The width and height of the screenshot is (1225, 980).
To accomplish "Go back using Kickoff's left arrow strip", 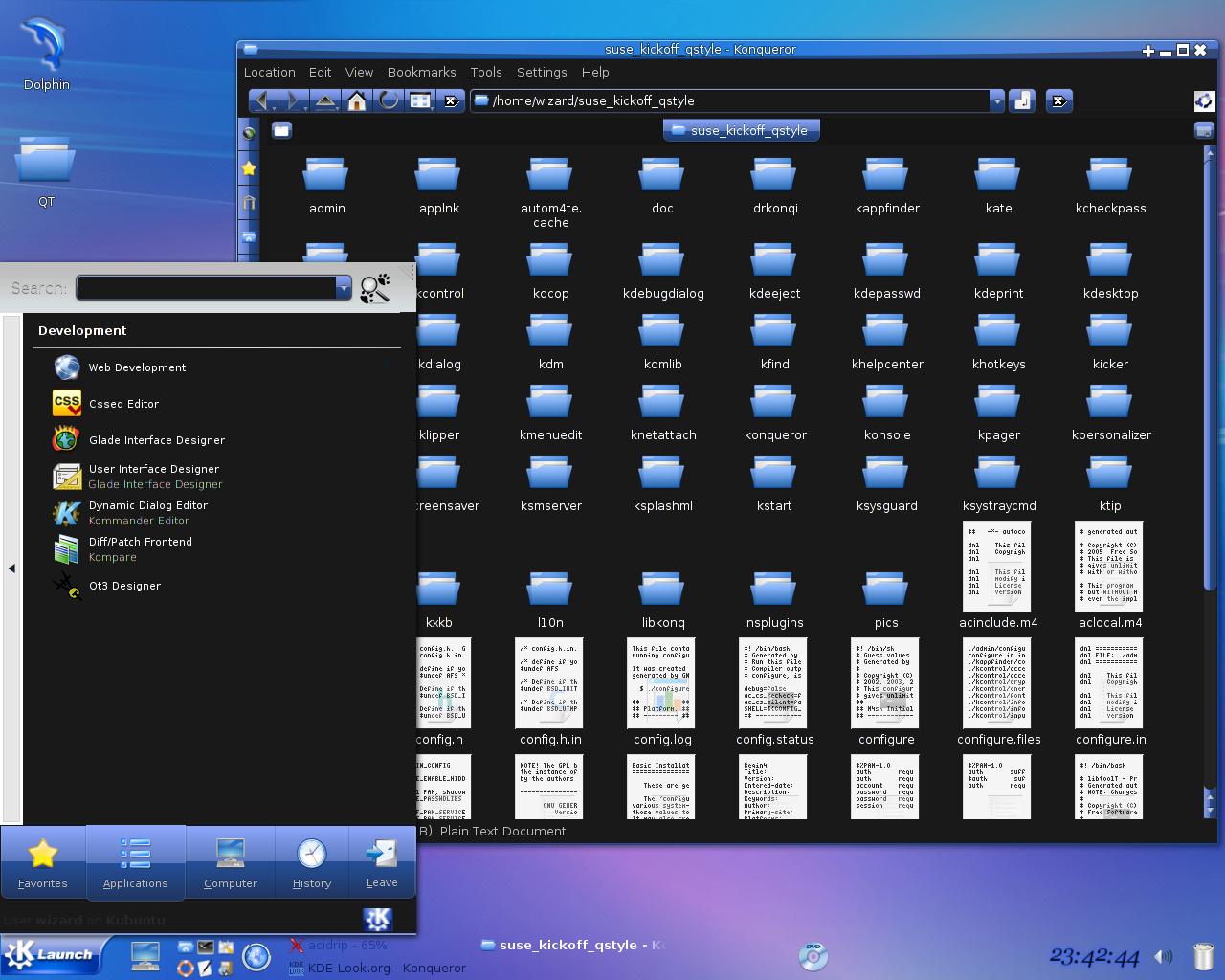I will (x=11, y=568).
